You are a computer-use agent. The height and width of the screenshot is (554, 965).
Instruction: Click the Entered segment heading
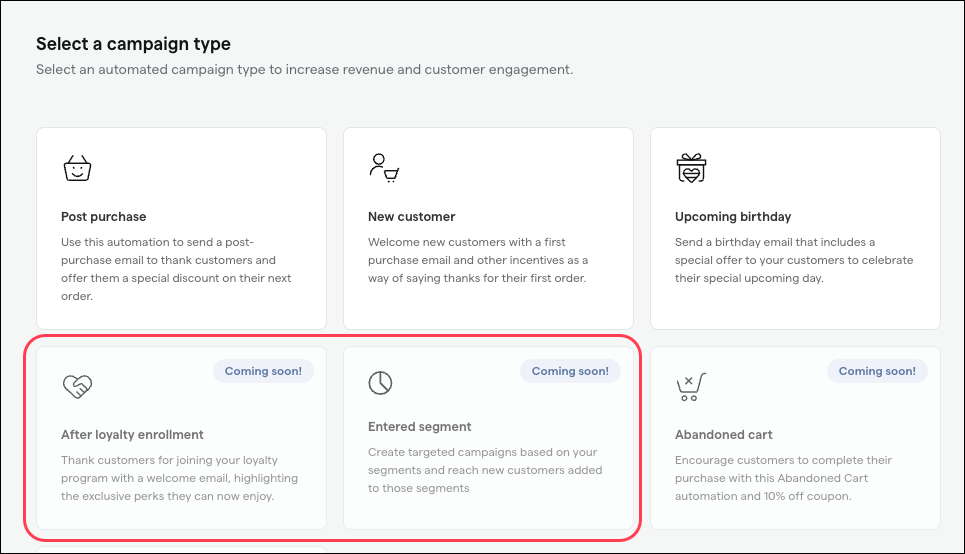(420, 427)
